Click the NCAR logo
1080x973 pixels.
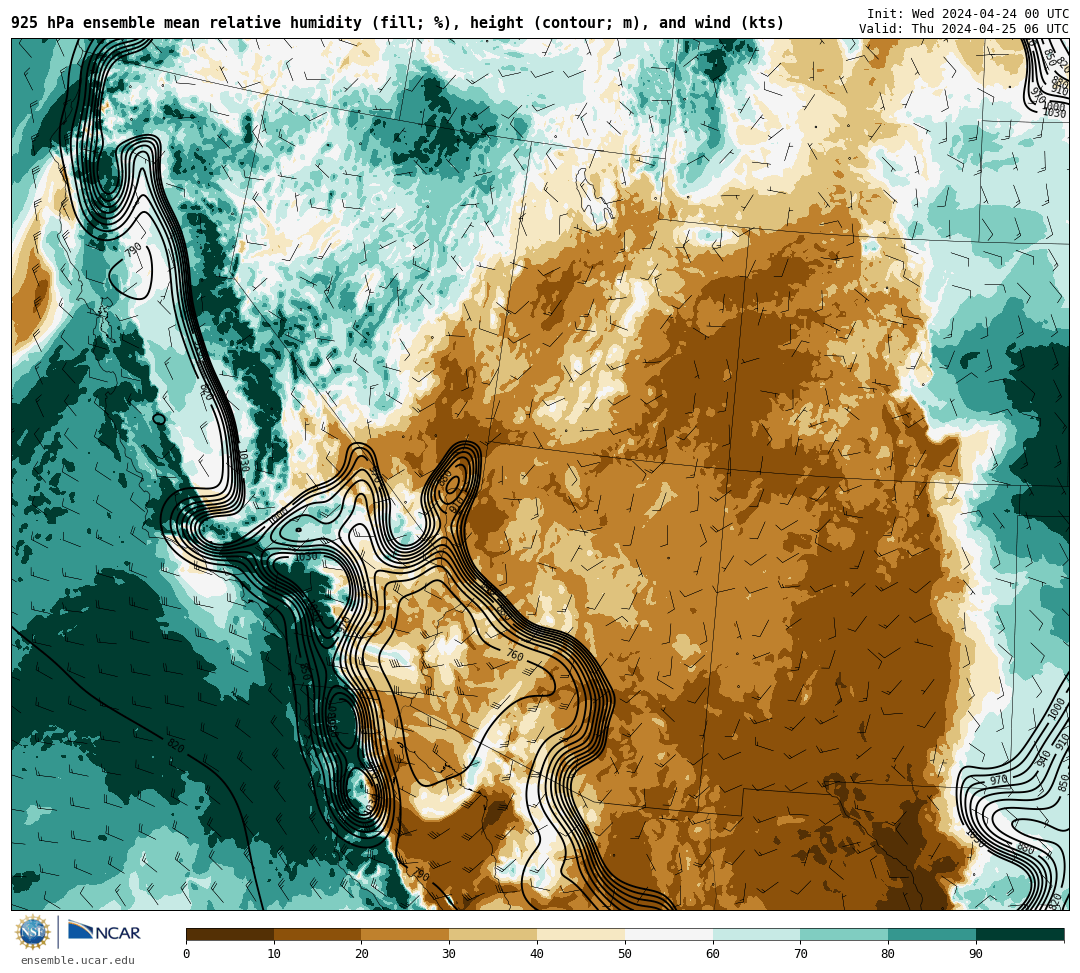[105, 931]
